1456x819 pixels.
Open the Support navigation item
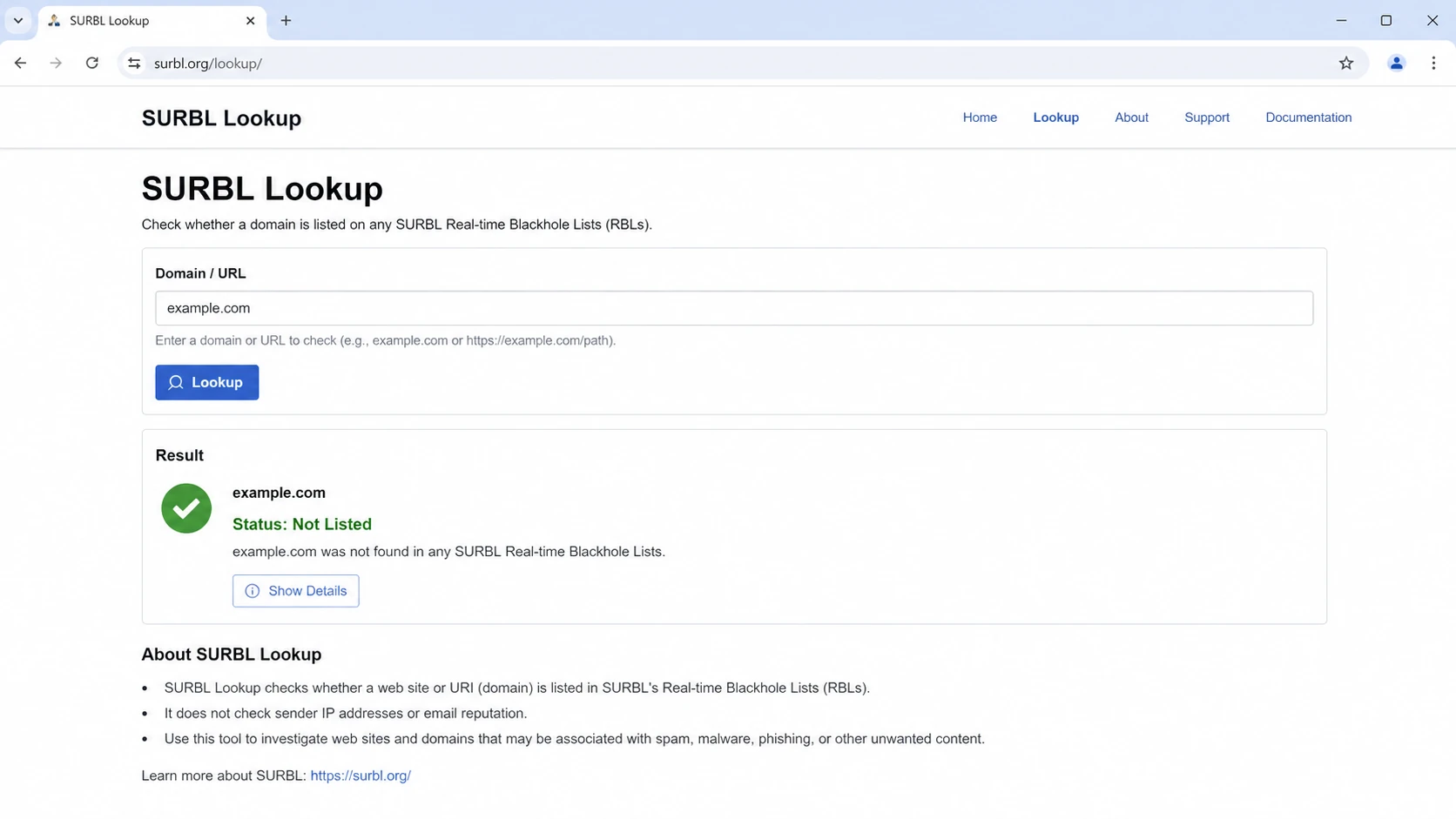1206,117
